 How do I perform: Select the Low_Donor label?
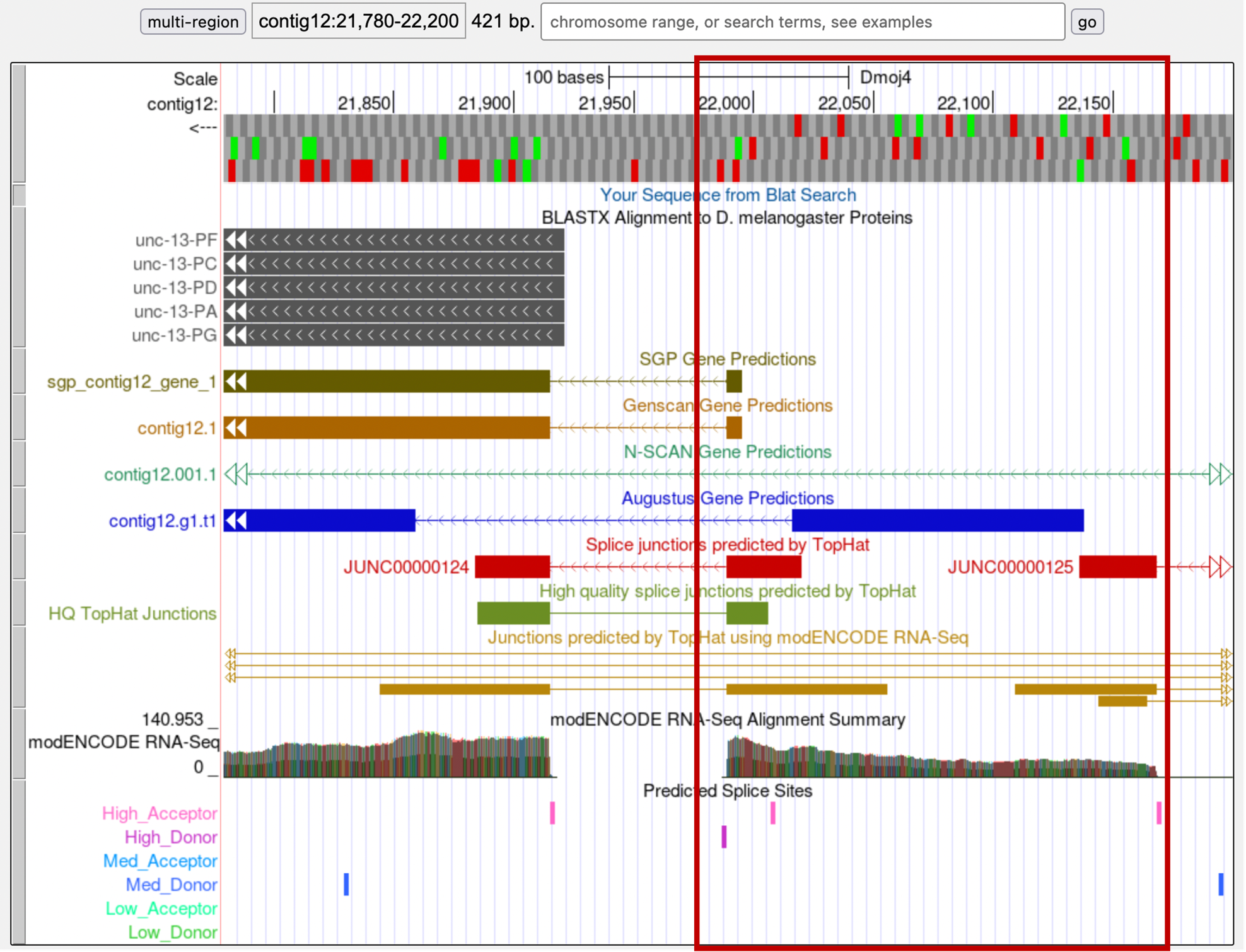pyautogui.click(x=173, y=932)
